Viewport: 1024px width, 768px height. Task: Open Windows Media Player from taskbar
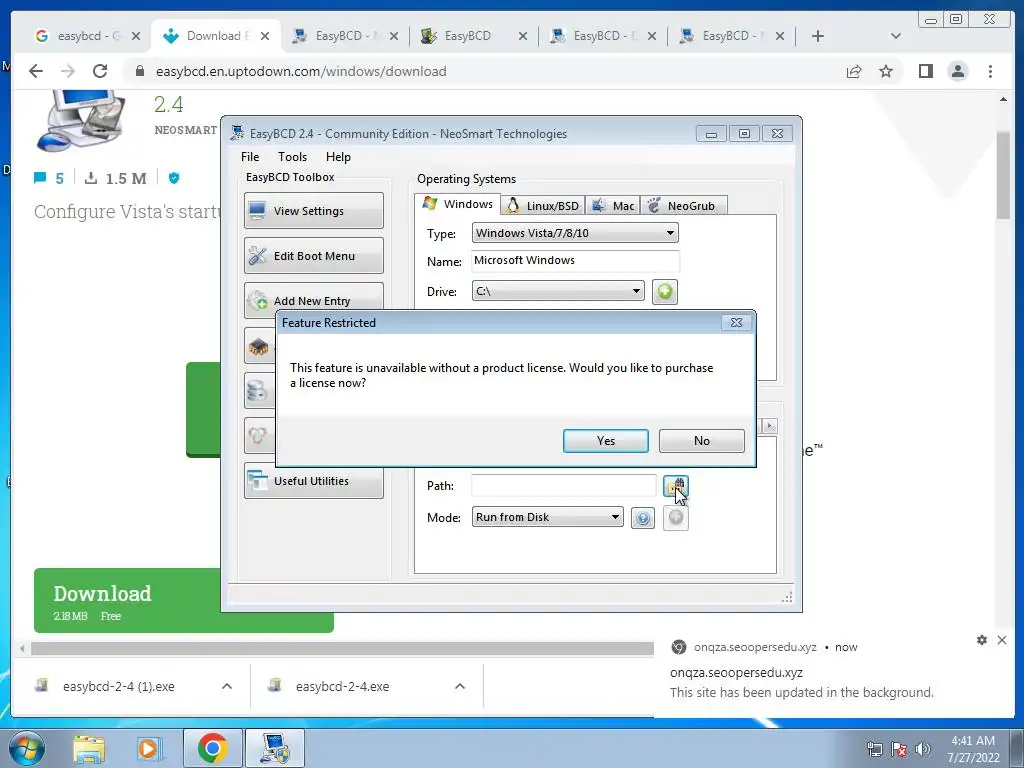point(150,749)
